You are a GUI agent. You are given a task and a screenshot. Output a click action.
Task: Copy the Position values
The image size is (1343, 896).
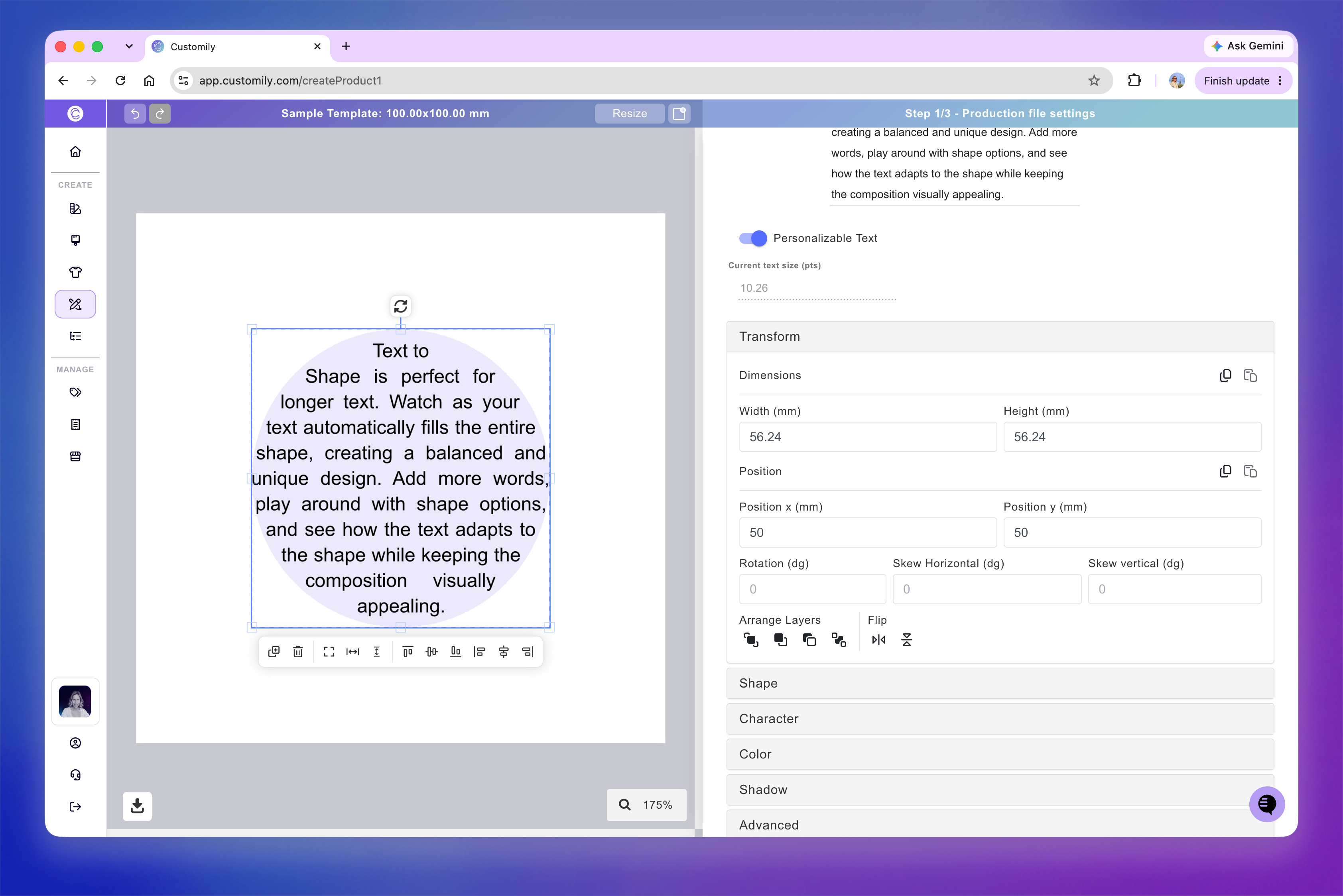pyautogui.click(x=1225, y=472)
